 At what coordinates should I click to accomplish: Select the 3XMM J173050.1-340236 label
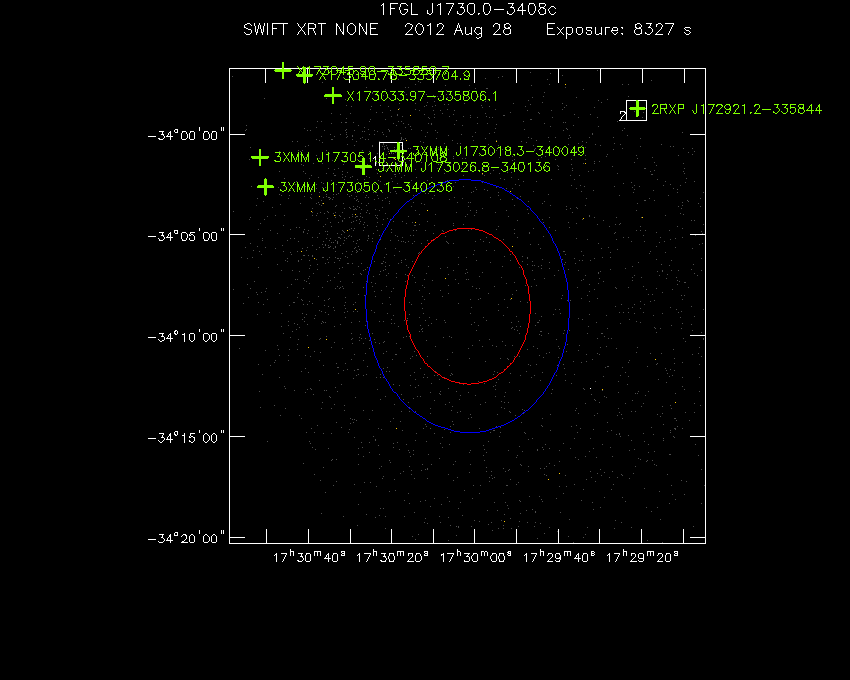(366, 187)
